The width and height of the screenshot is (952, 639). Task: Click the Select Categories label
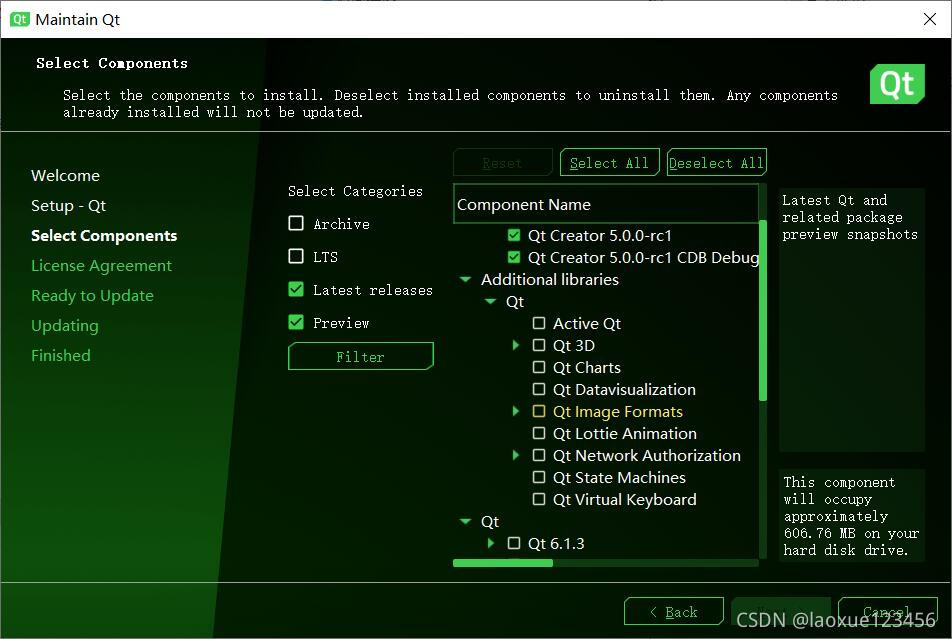pos(355,191)
